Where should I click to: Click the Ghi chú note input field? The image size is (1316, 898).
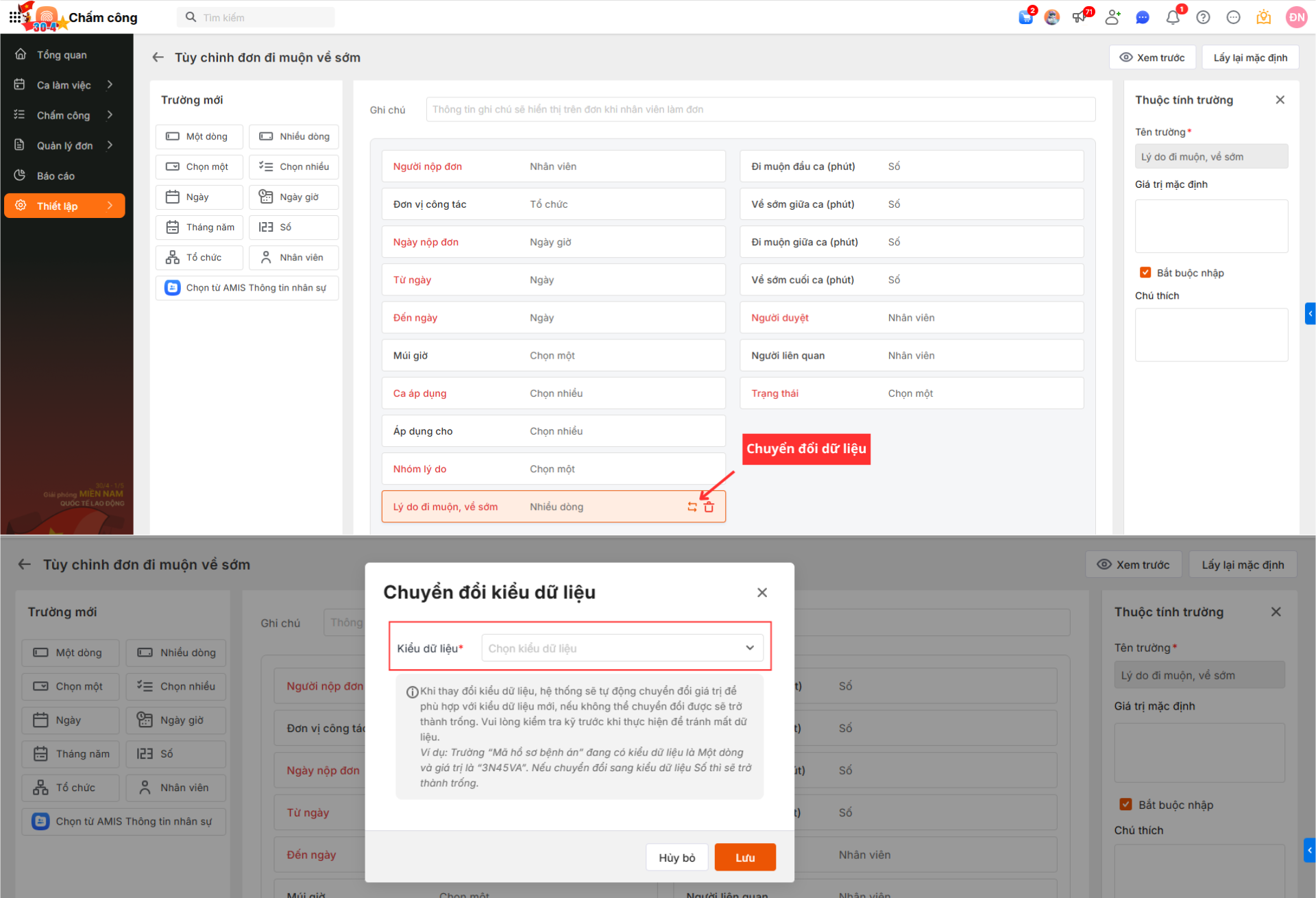[759, 110]
